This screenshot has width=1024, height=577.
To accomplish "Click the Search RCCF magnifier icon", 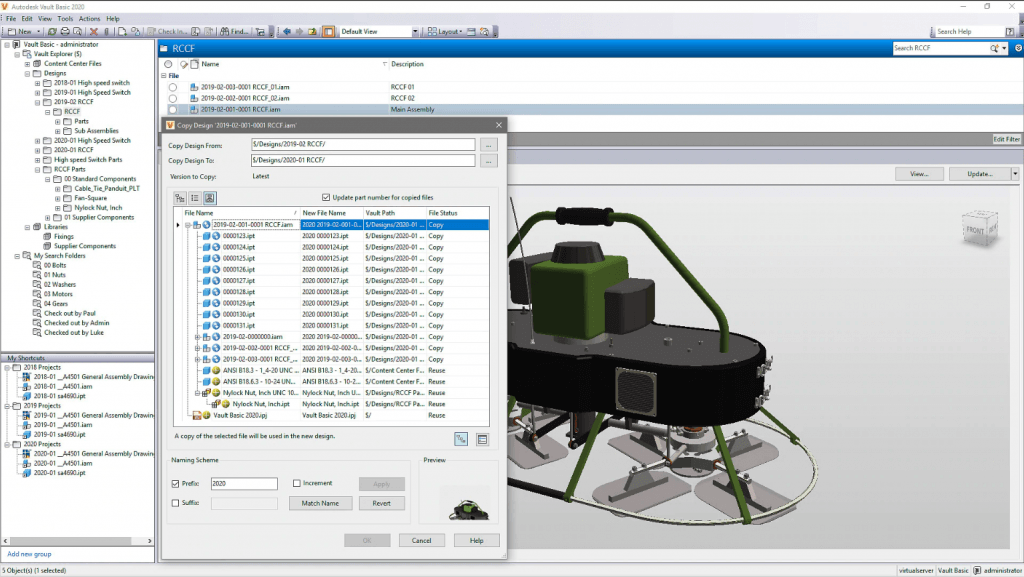I will point(994,48).
